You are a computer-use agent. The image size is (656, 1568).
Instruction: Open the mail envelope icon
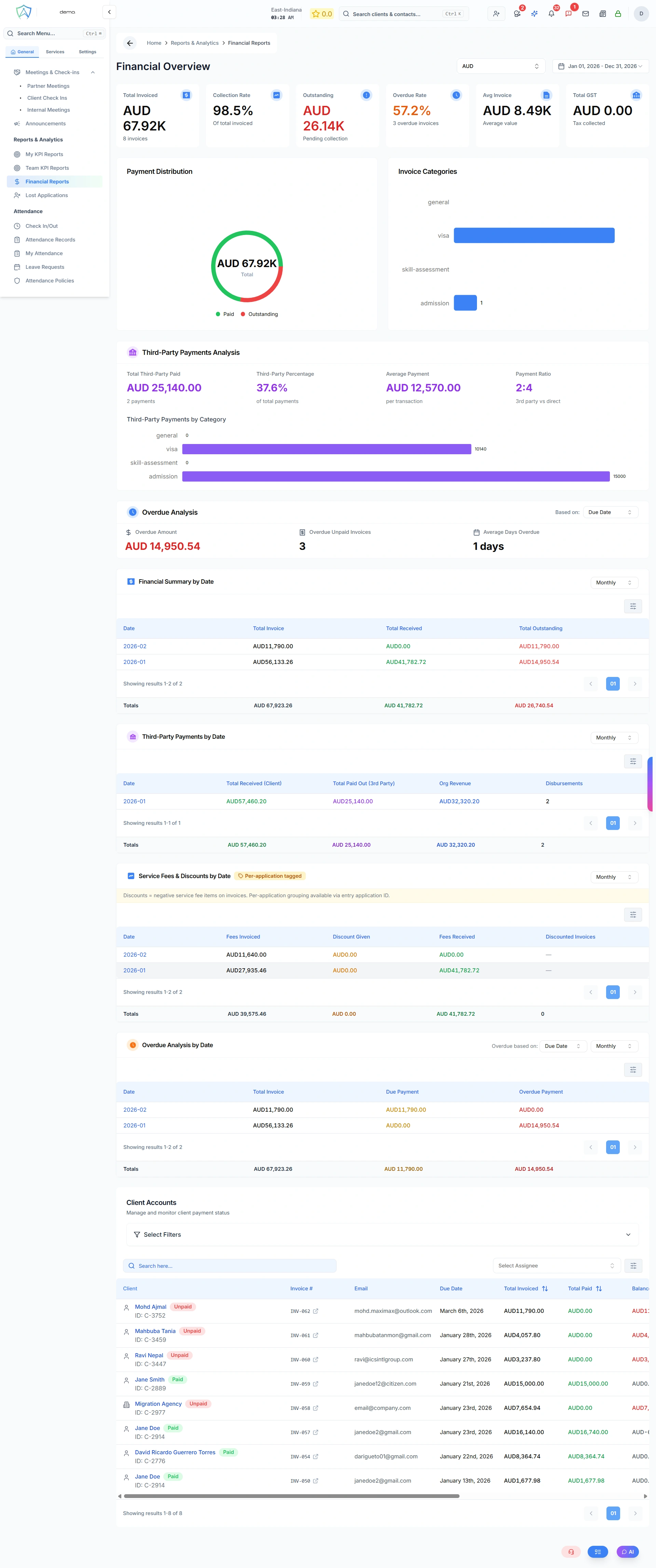[x=585, y=13]
